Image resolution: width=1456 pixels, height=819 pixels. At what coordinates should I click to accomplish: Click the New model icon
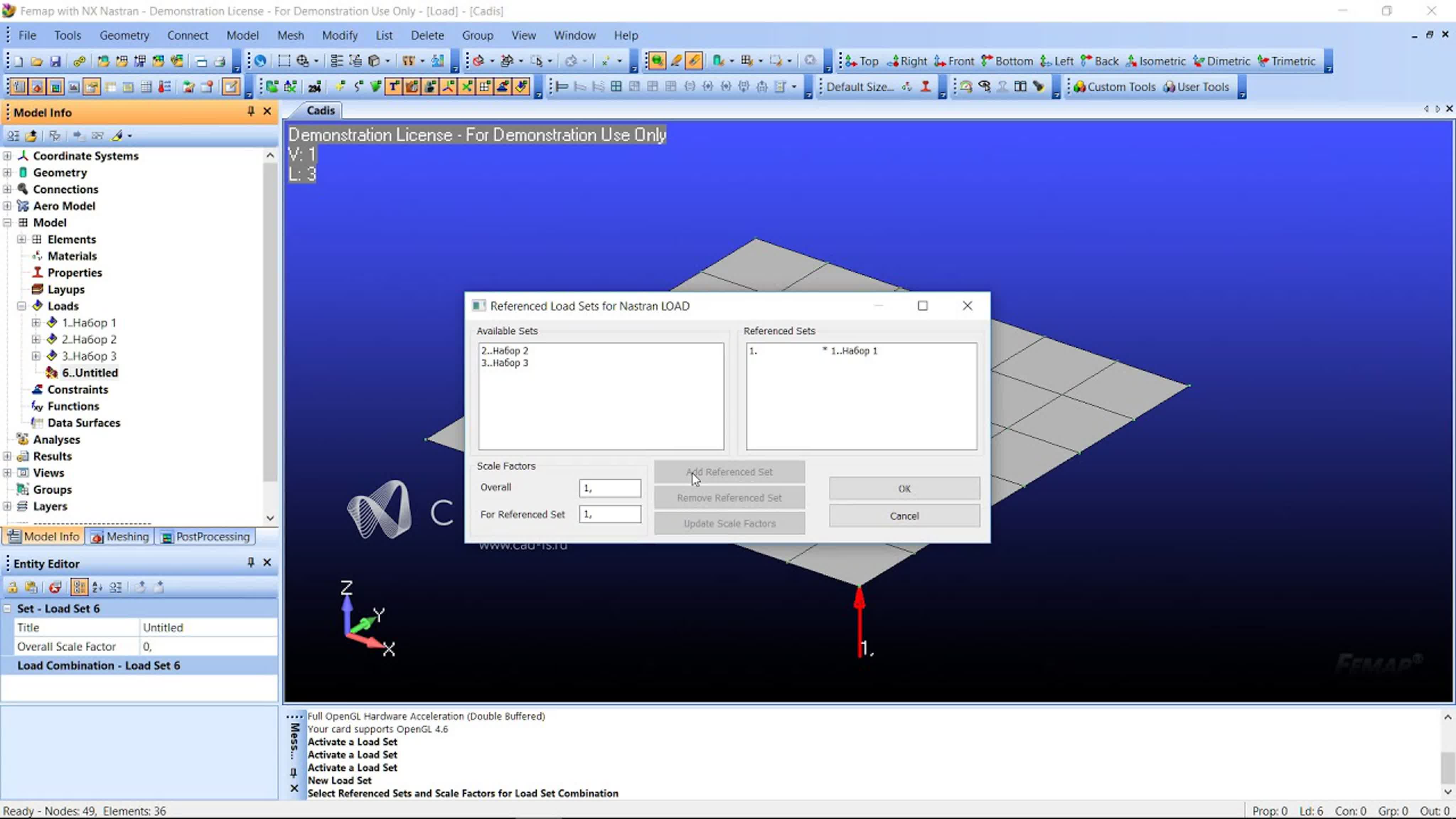[x=18, y=61]
